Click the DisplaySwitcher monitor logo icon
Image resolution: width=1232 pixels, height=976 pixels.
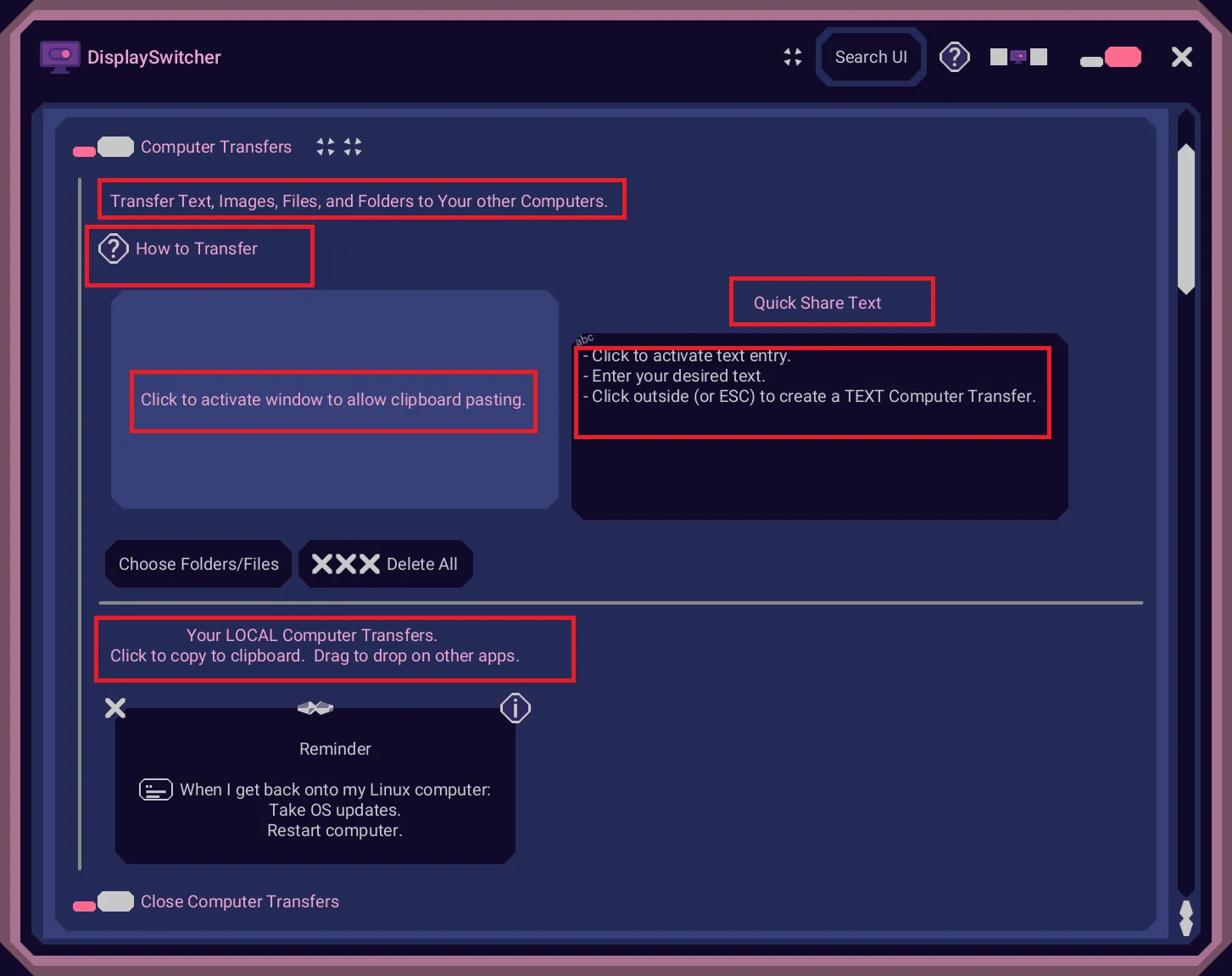point(59,57)
